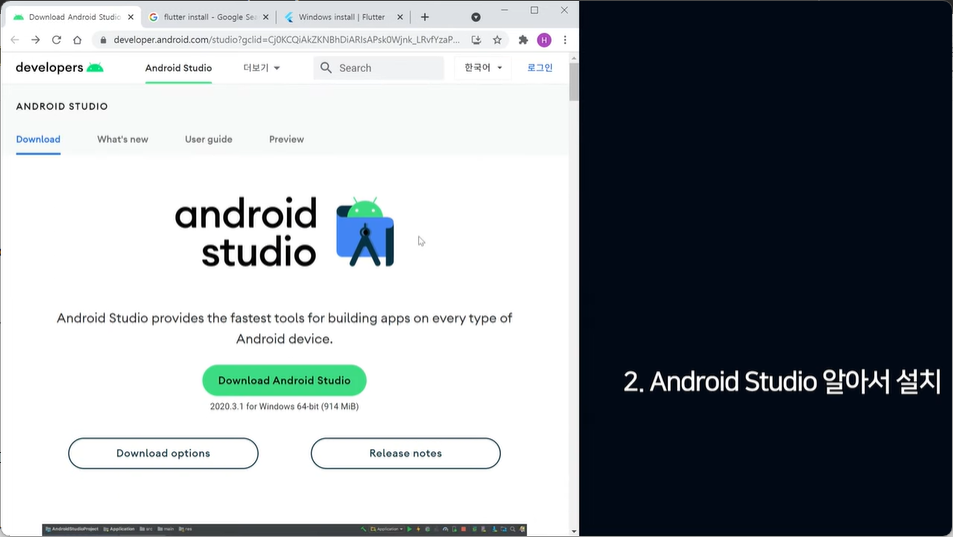Click the lock icon in the address bar
The height and width of the screenshot is (537, 953).
tap(103, 40)
